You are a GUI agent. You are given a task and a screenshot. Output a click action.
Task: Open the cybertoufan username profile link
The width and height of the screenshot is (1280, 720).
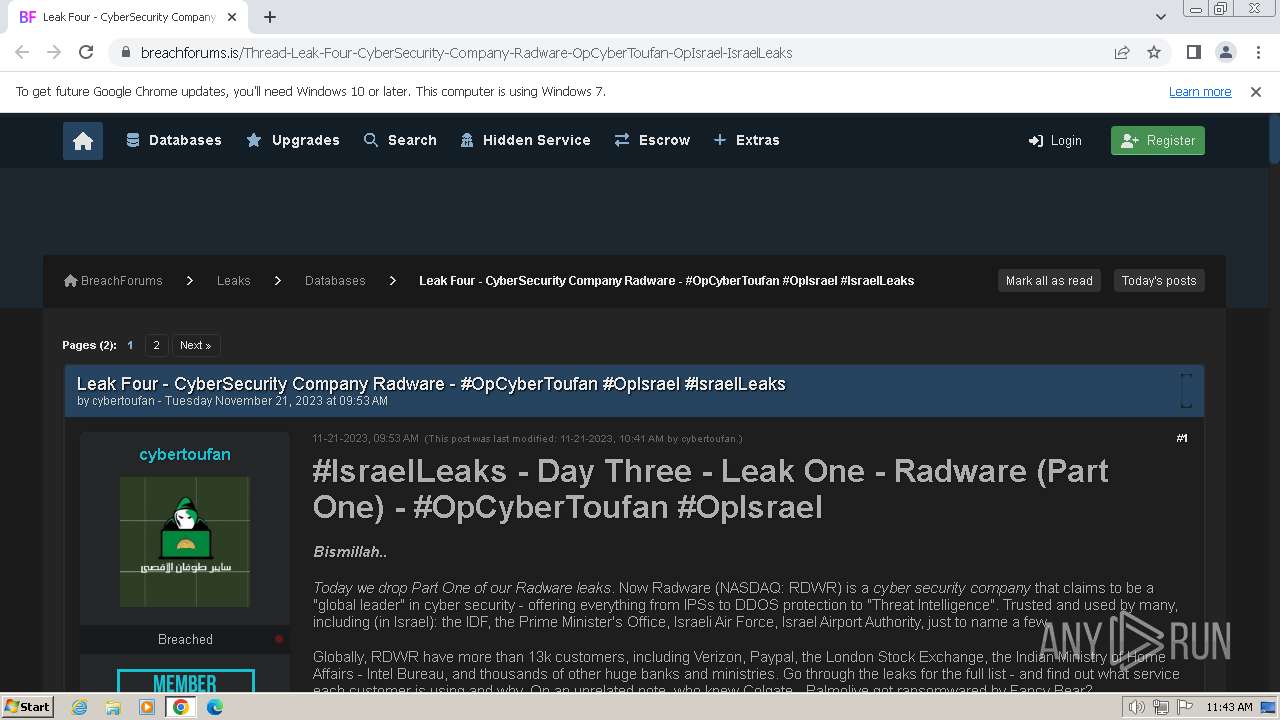click(185, 454)
